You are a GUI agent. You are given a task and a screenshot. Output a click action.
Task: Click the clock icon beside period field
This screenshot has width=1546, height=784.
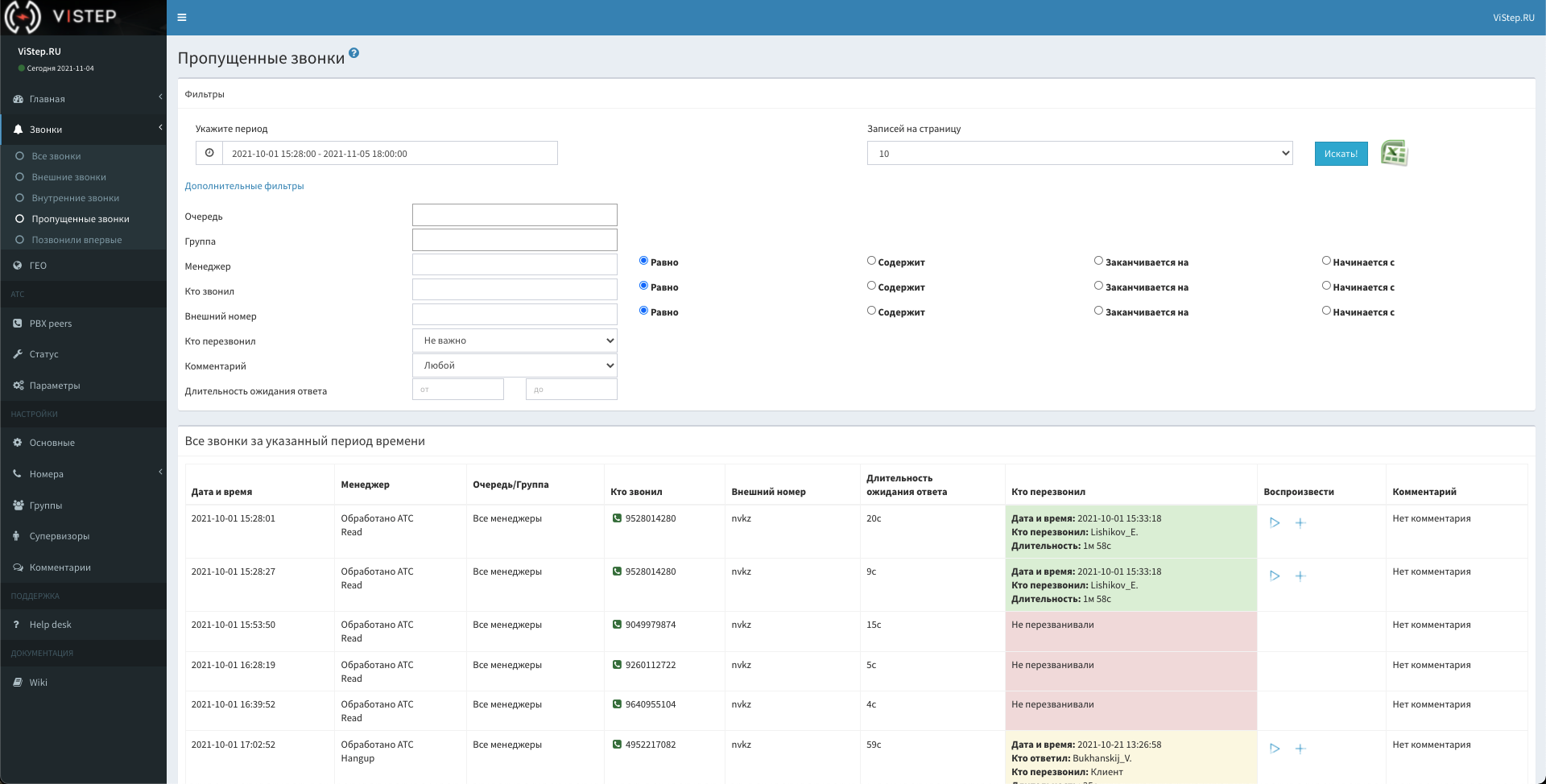tap(209, 153)
